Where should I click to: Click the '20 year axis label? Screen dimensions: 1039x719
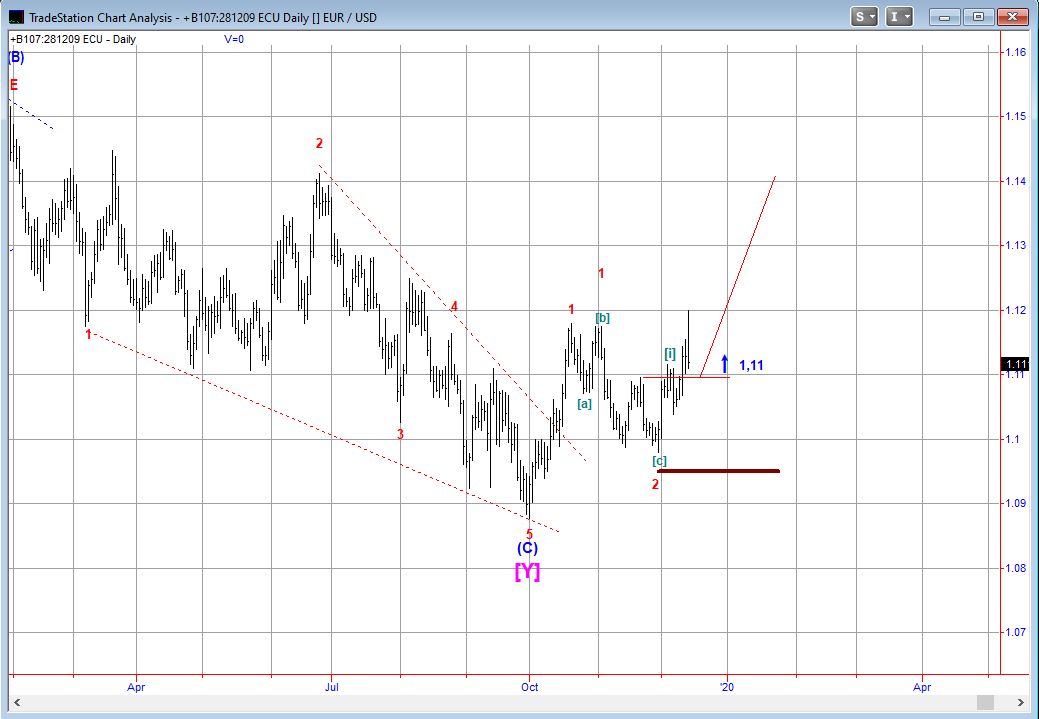coord(727,687)
